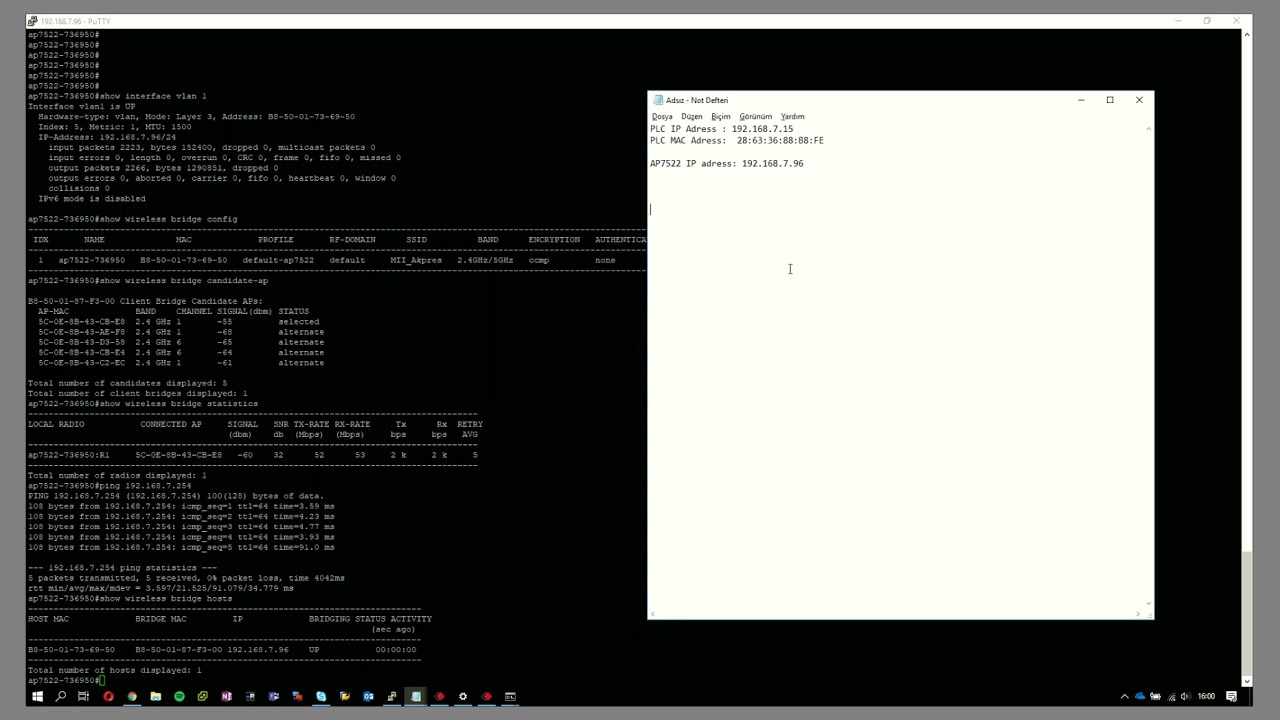Show hidden system tray icons

coord(1124,696)
